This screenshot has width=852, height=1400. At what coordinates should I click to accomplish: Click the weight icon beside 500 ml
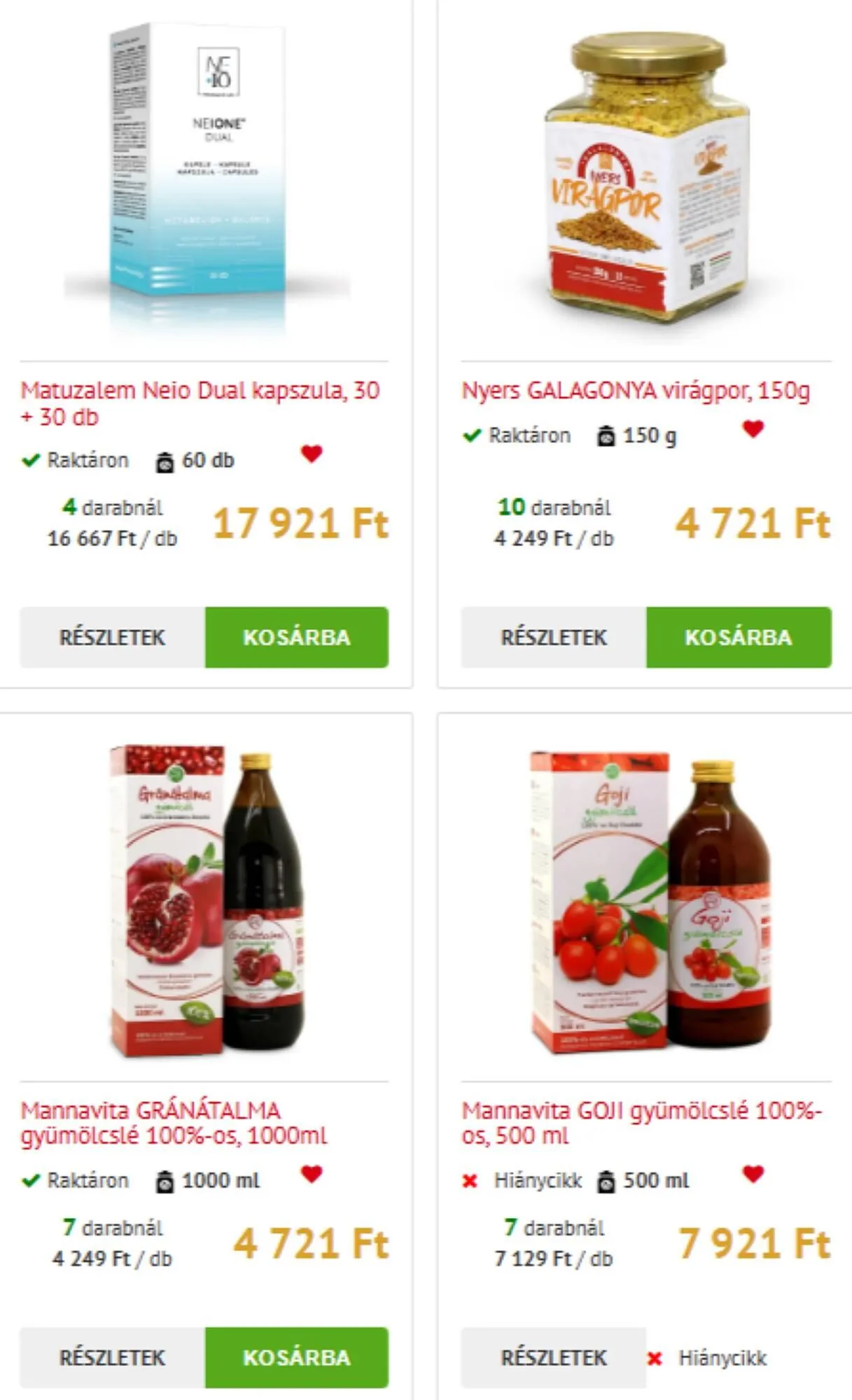606,1182
